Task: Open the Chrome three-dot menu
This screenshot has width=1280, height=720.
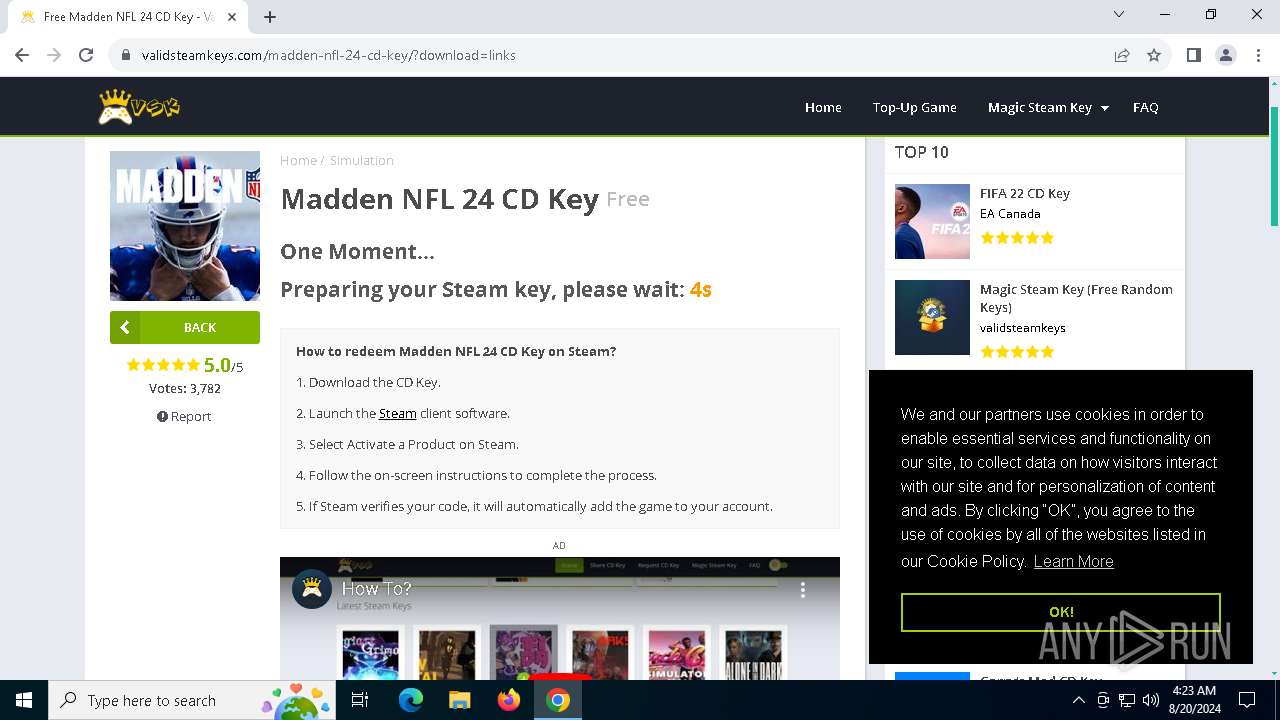Action: [1257, 55]
